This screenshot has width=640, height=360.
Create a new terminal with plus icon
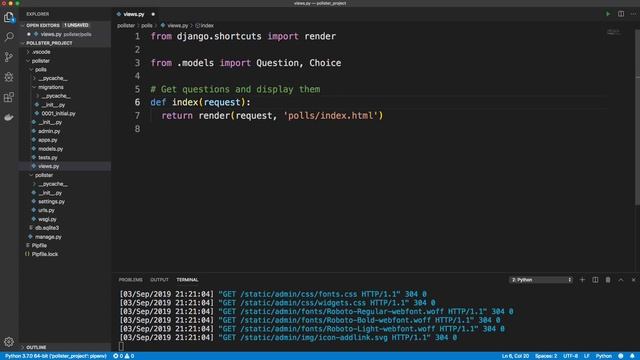[582, 280]
